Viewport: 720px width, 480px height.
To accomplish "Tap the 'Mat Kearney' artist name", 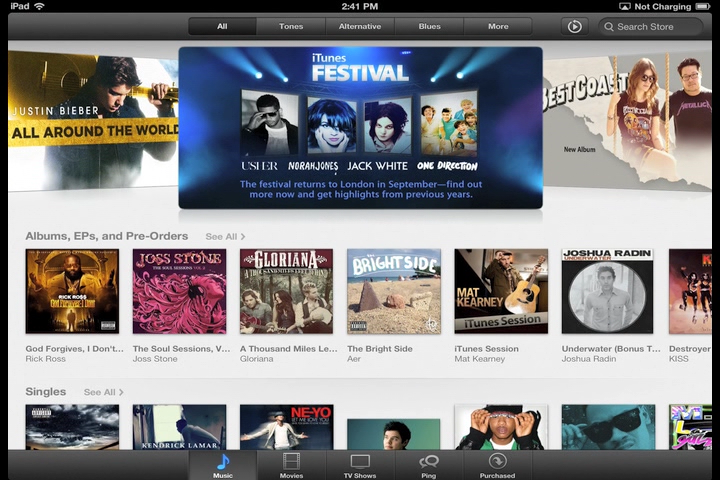I will tap(479, 359).
